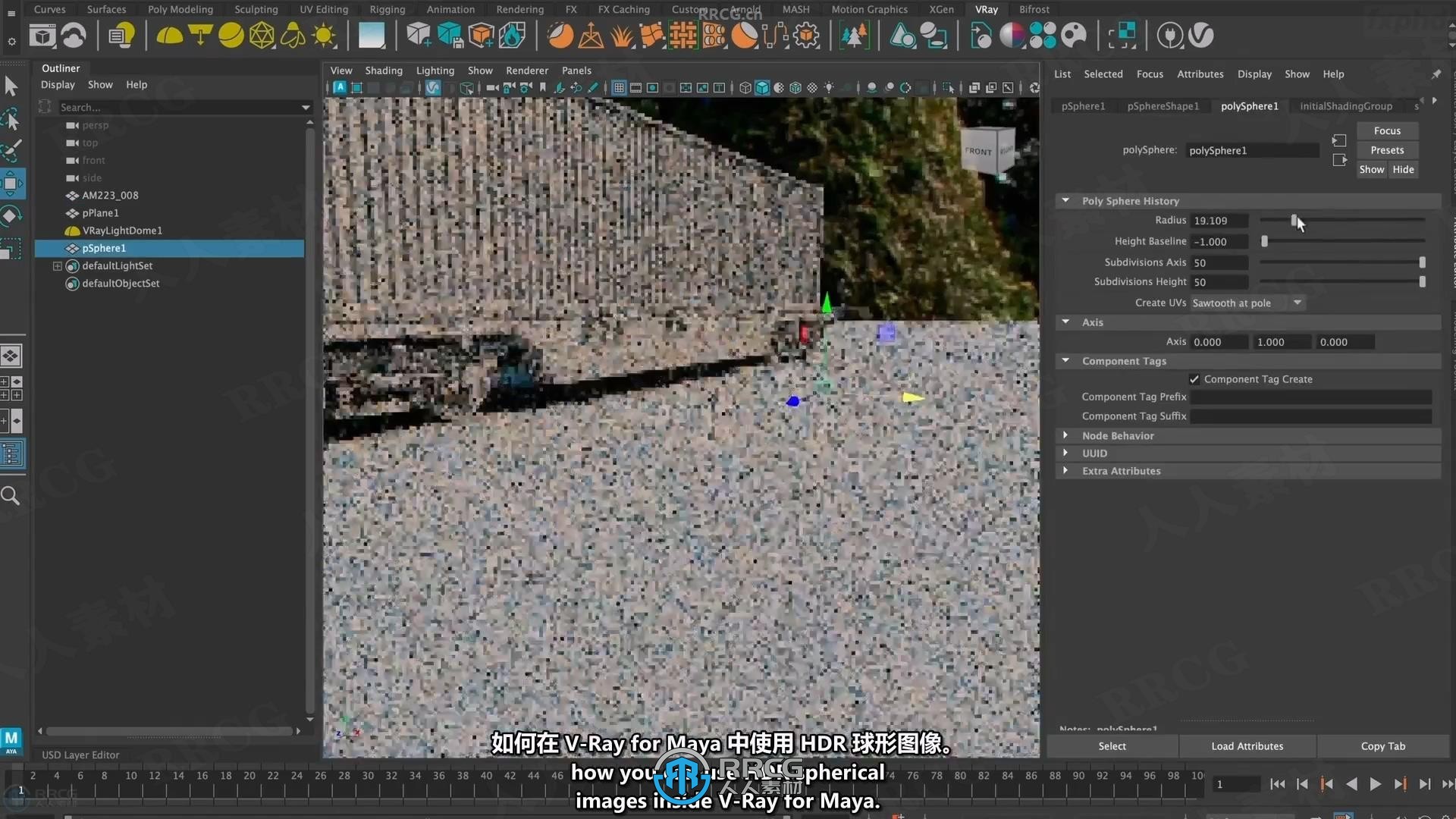Screen dimensions: 1456x819
Task: Click Load Attributes button
Action: (1247, 746)
